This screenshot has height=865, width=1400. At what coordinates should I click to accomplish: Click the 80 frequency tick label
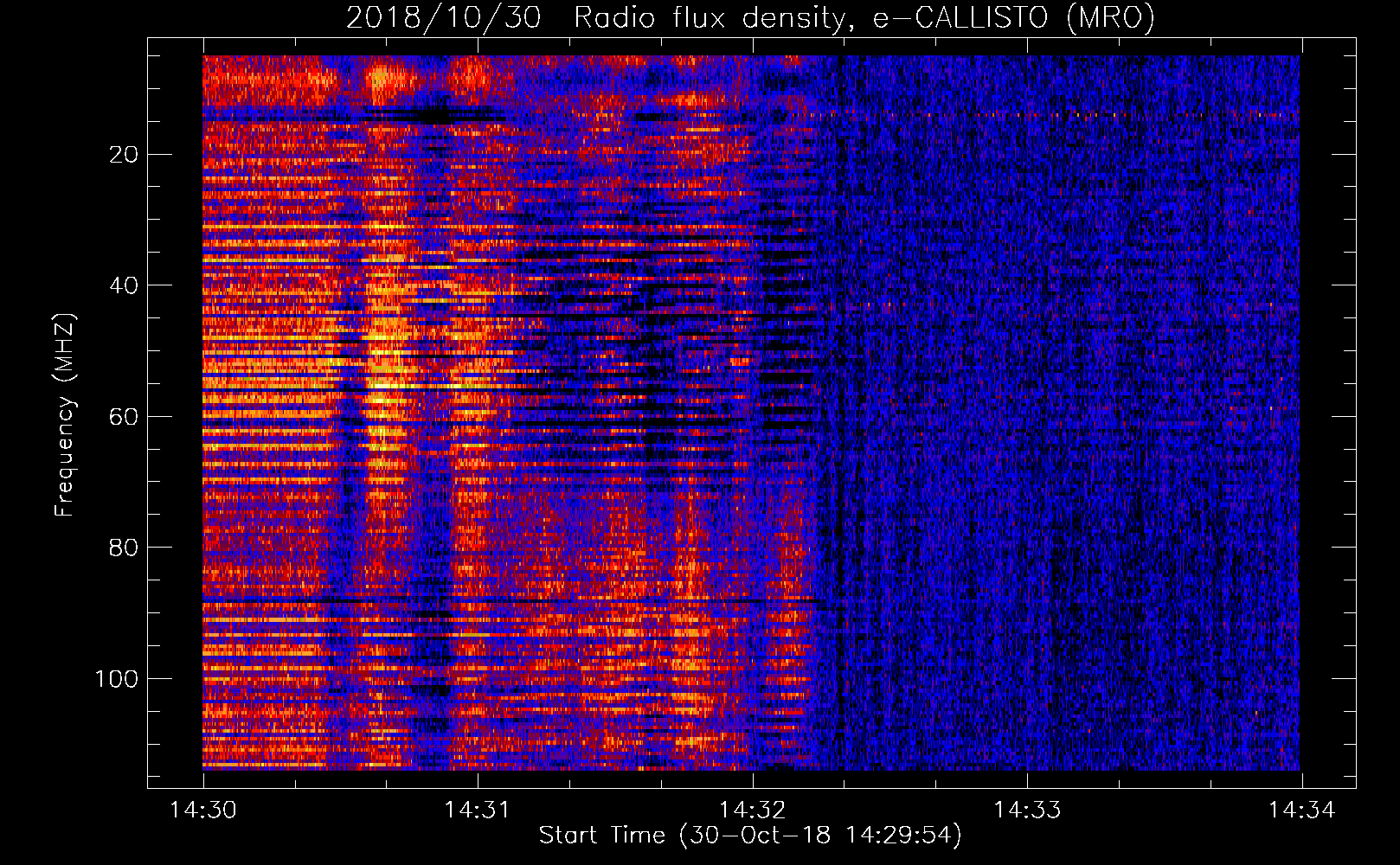point(125,548)
